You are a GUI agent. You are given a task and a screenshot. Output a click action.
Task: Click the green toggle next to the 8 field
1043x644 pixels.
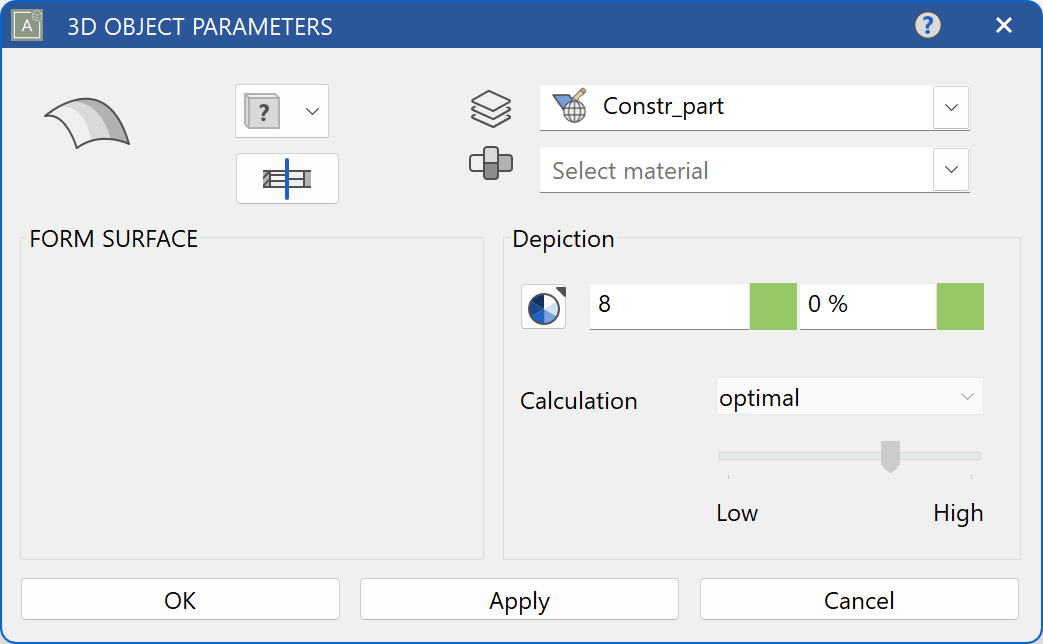pyautogui.click(x=772, y=306)
